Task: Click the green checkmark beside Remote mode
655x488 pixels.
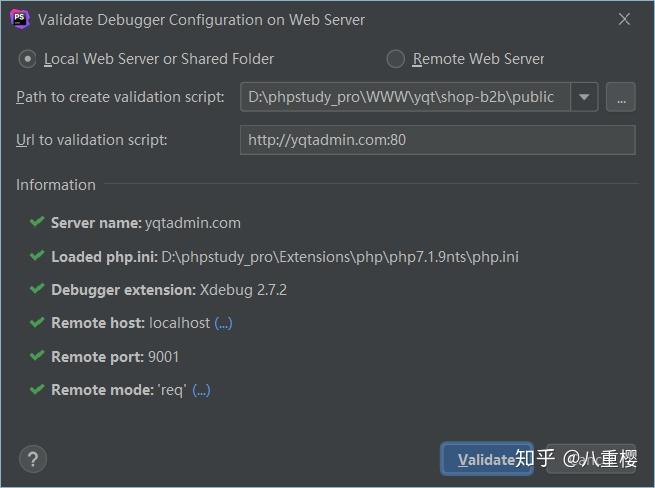Action: pyautogui.click(x=37, y=389)
